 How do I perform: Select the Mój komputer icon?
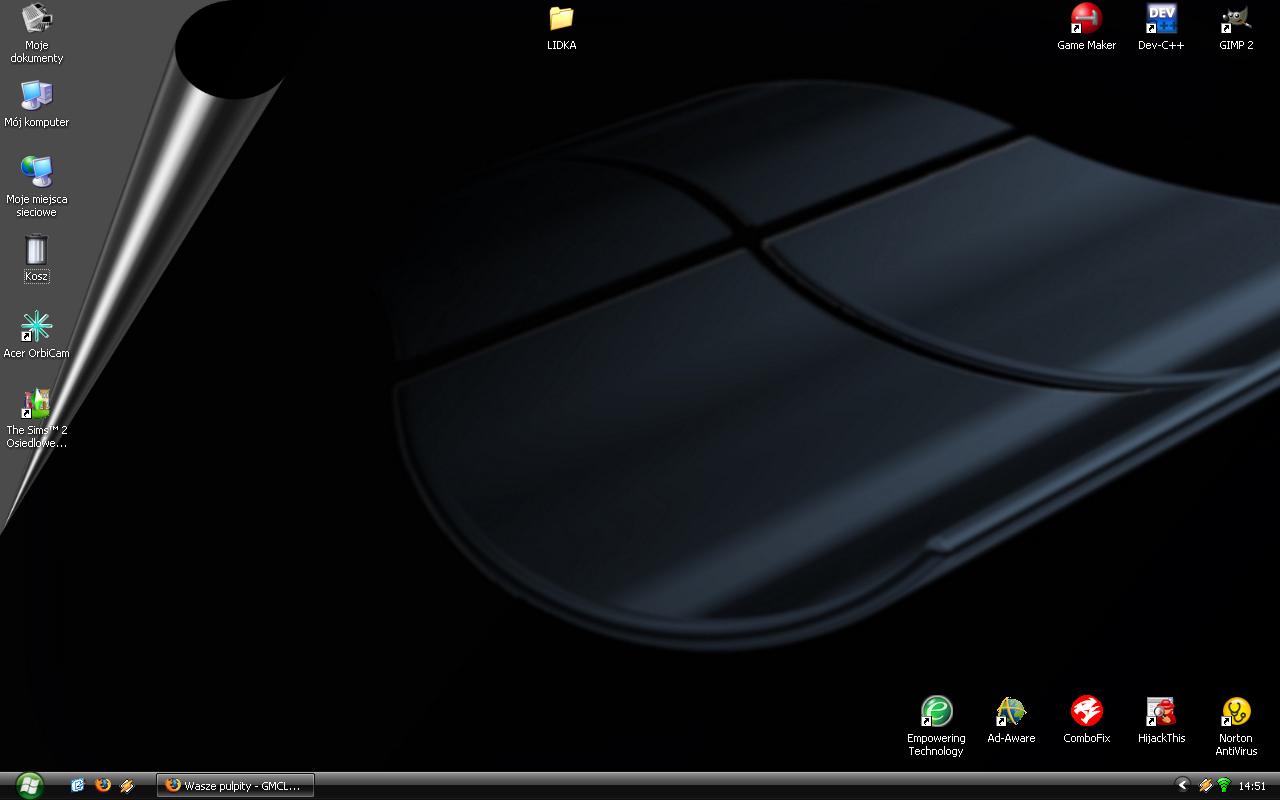tap(37, 96)
